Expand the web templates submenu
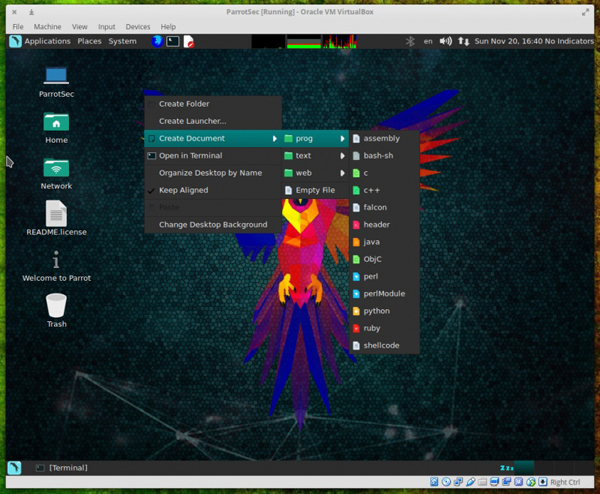The image size is (600, 494). pos(315,173)
